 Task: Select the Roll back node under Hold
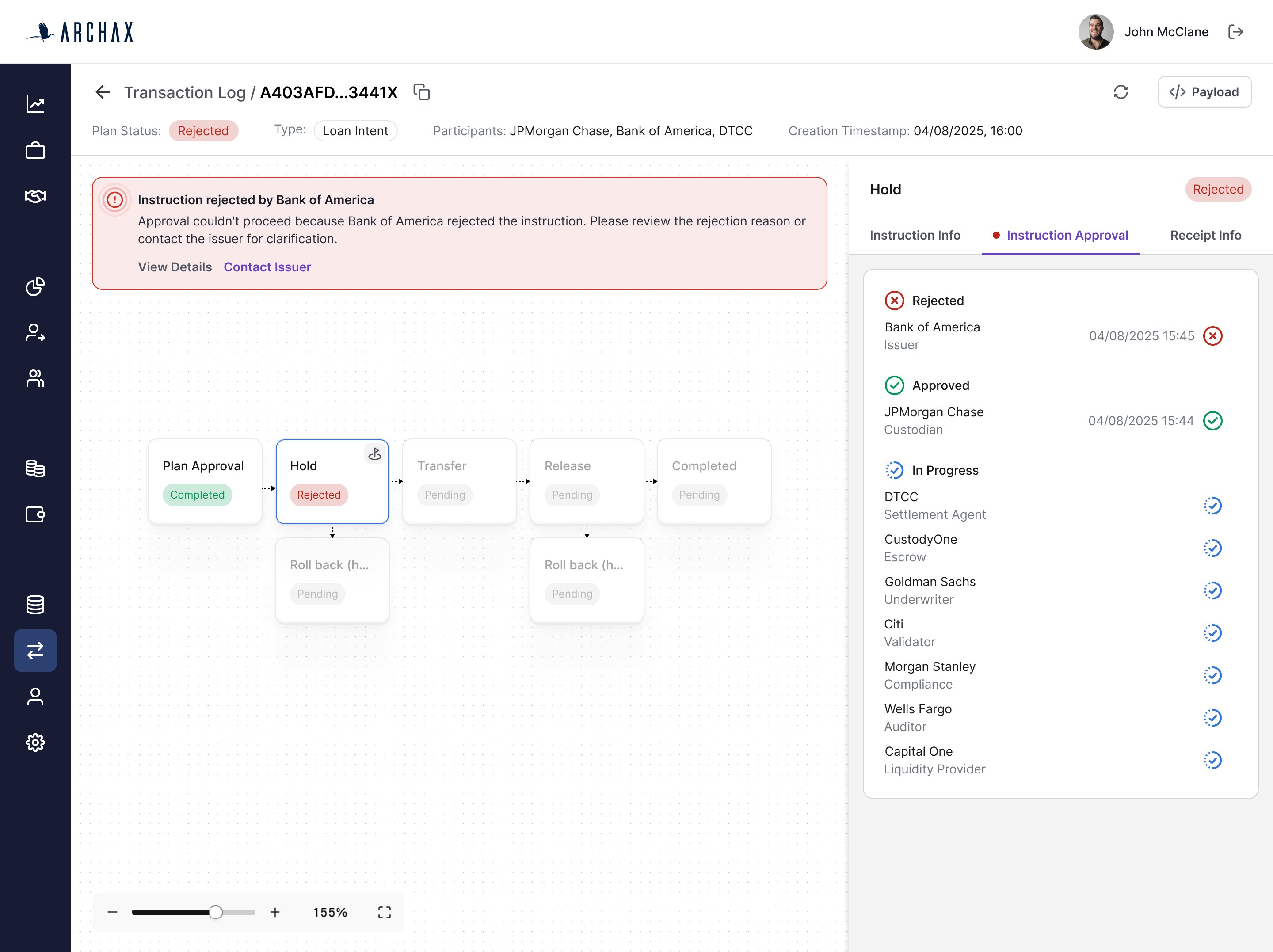(x=332, y=581)
